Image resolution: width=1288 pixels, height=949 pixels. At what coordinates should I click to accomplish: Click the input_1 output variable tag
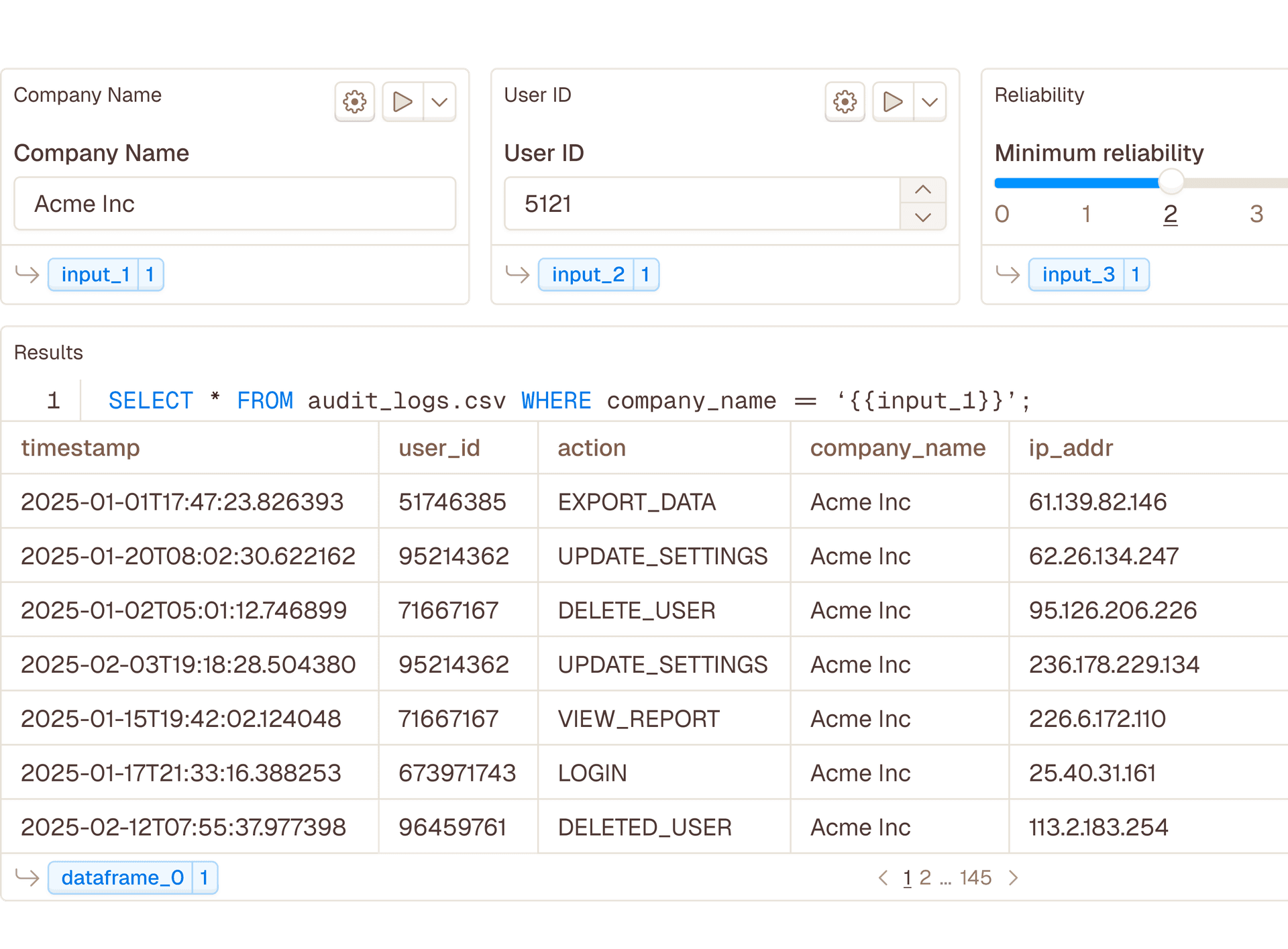[95, 274]
